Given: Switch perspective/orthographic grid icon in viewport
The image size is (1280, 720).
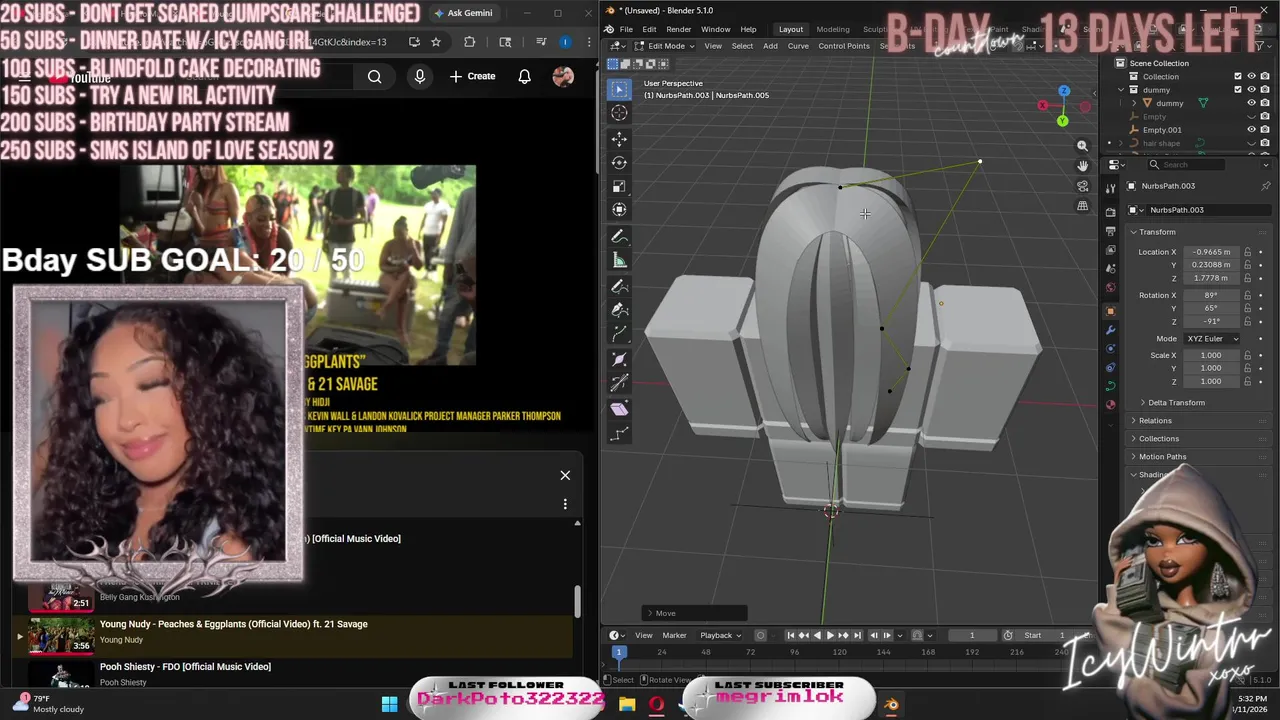Looking at the screenshot, I should coord(1082,206).
